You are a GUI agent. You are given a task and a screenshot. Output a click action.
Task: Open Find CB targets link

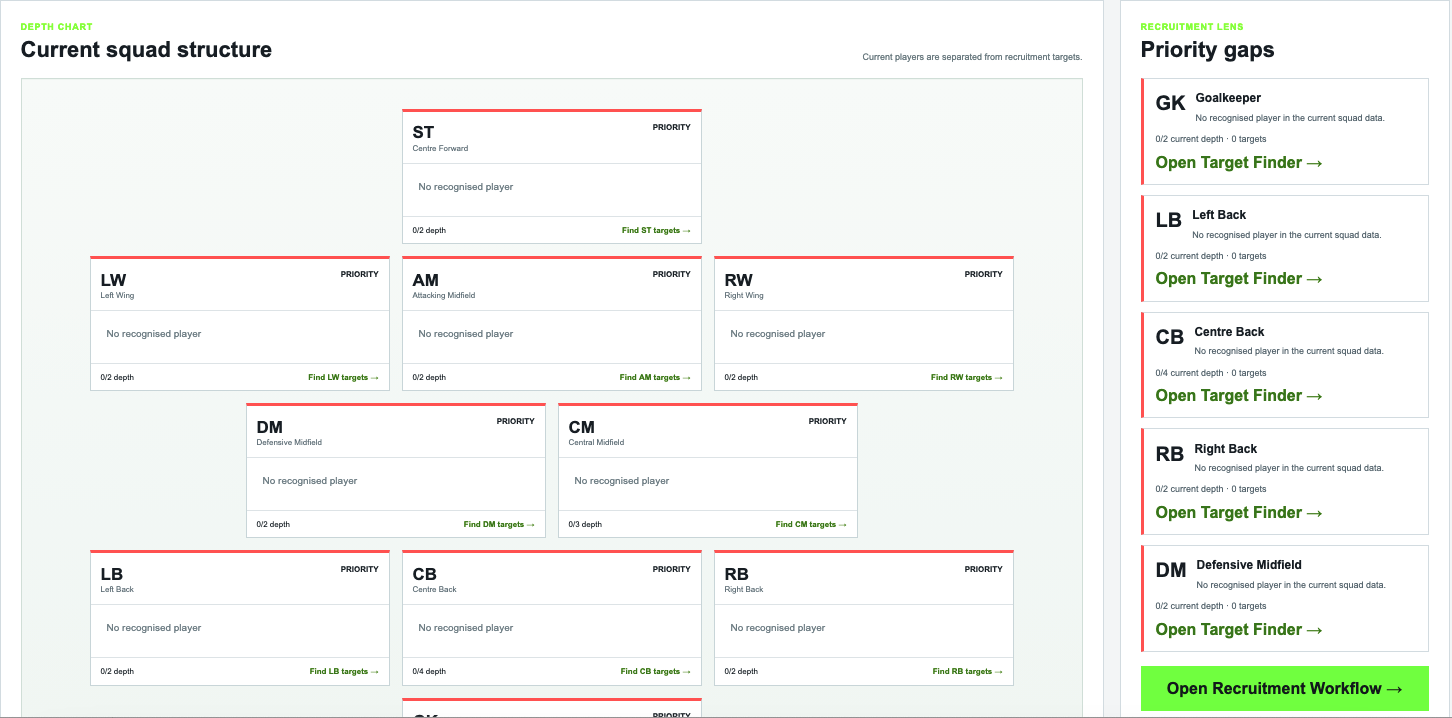click(656, 671)
